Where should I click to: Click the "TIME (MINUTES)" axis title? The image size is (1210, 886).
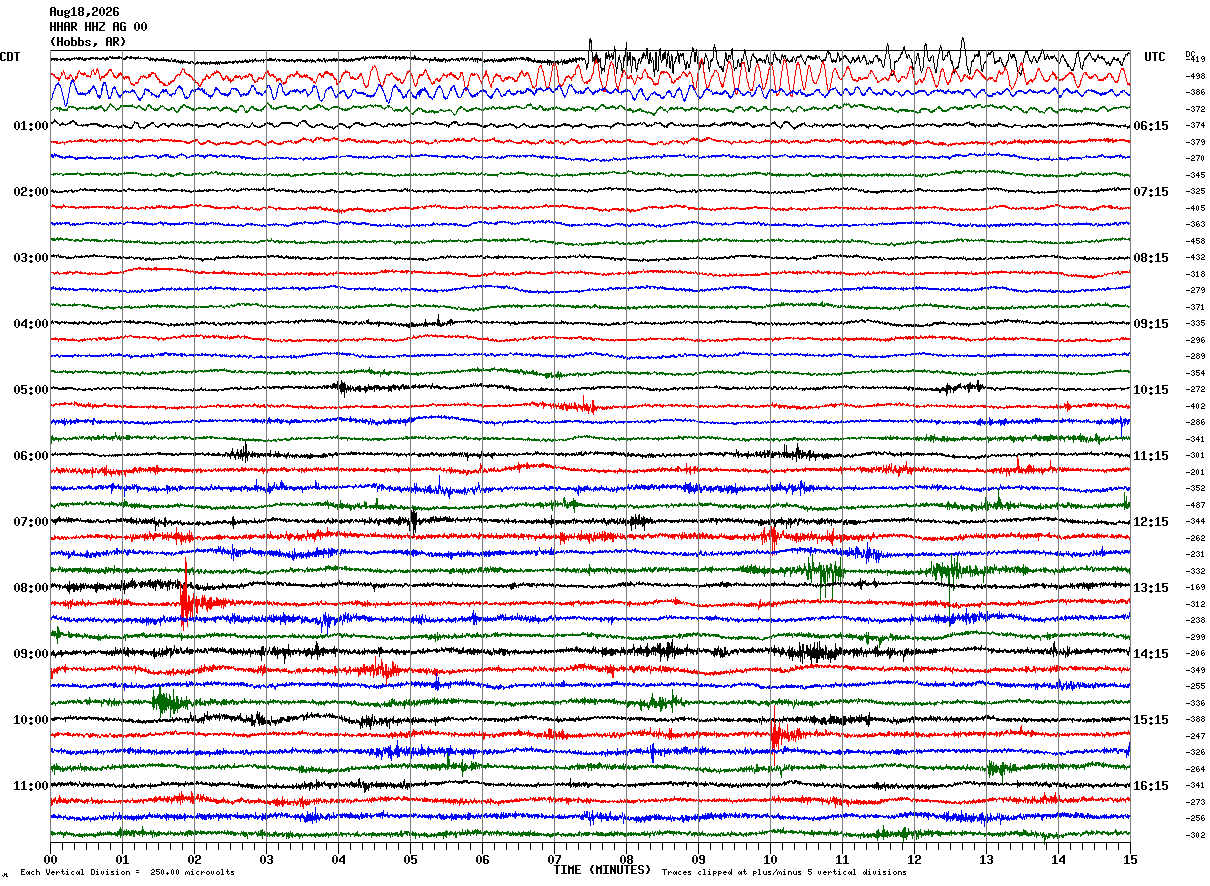(603, 870)
